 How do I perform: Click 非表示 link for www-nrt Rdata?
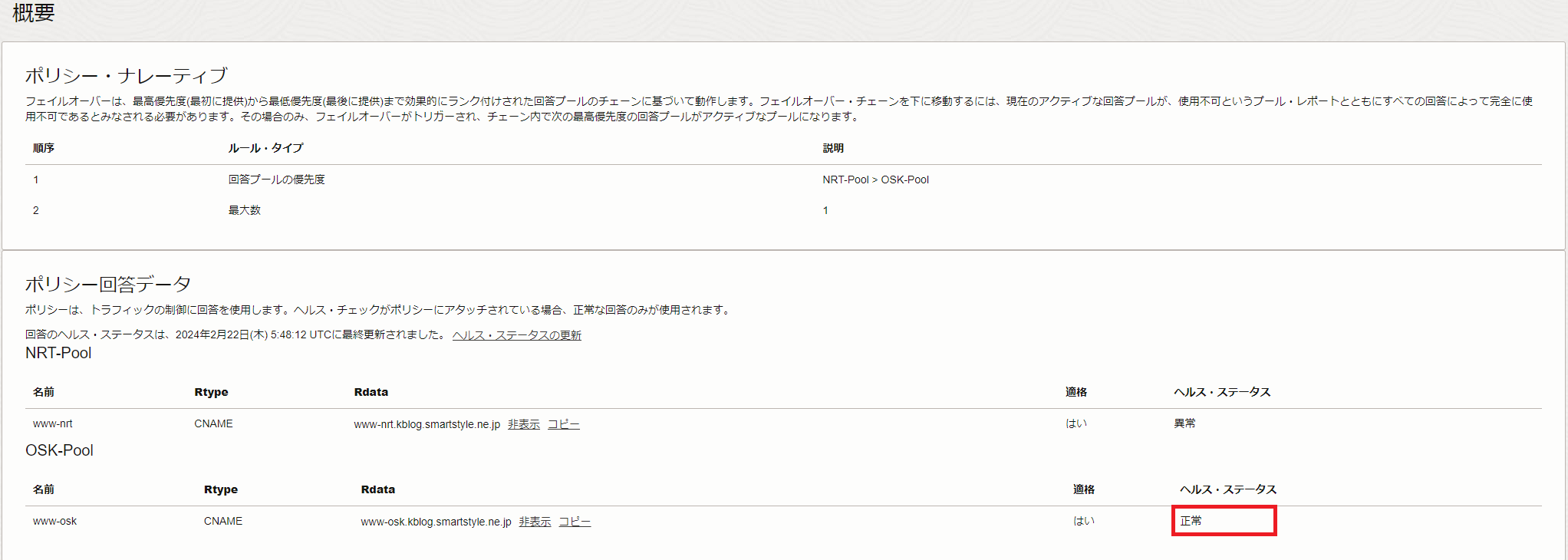click(524, 424)
